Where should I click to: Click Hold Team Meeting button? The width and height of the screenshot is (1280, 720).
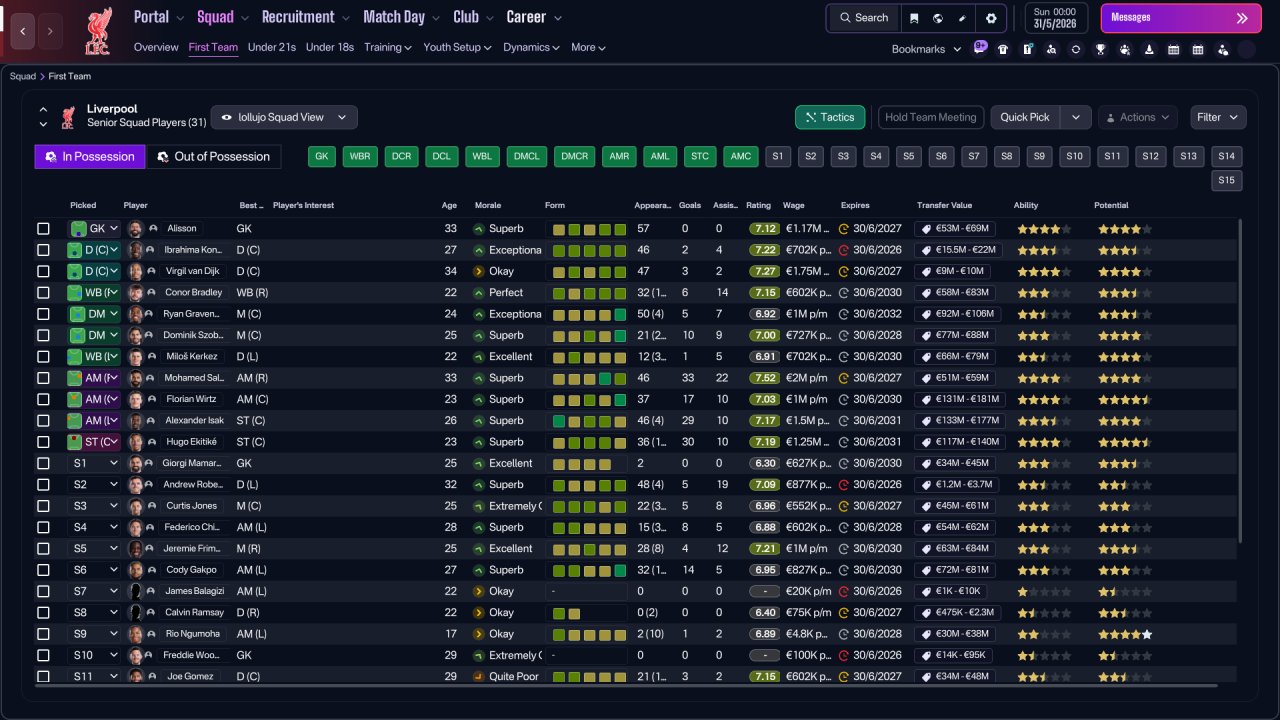click(931, 117)
